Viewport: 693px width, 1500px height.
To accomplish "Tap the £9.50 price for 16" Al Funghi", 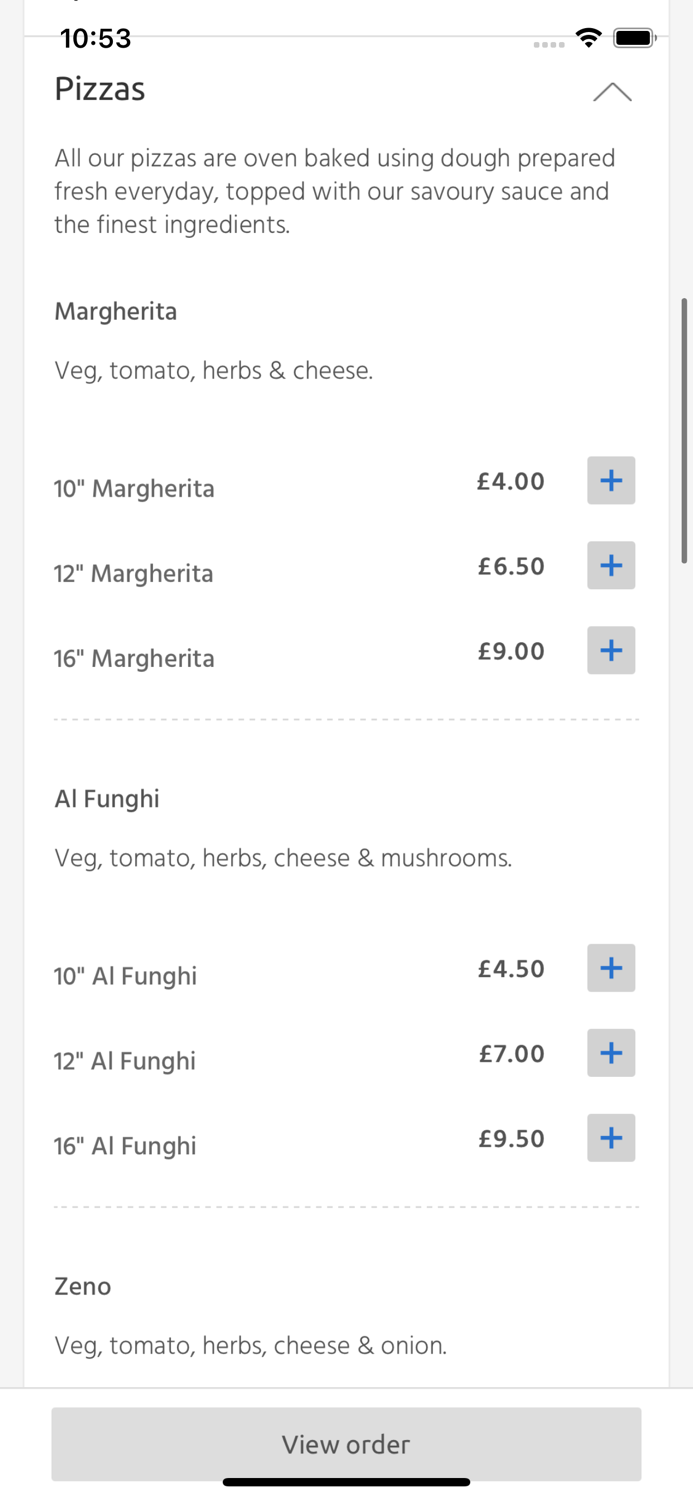I will click(511, 1138).
